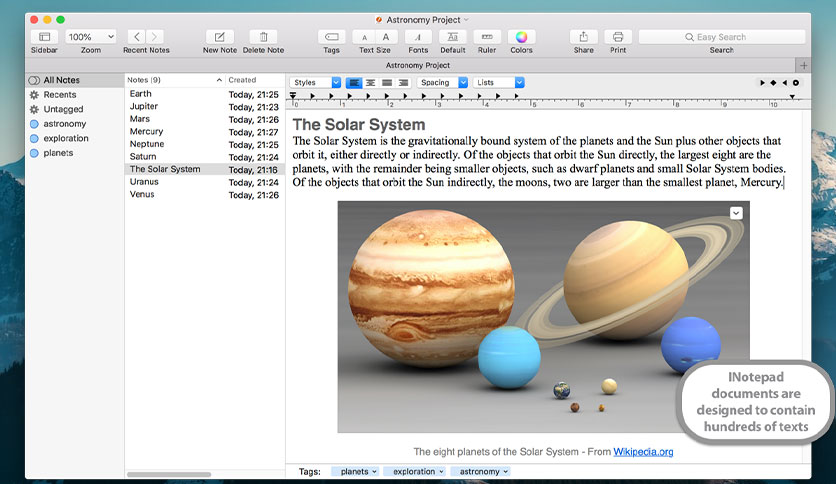This screenshot has height=484, width=836.
Task: Go forward to next recent note
Action: (155, 37)
